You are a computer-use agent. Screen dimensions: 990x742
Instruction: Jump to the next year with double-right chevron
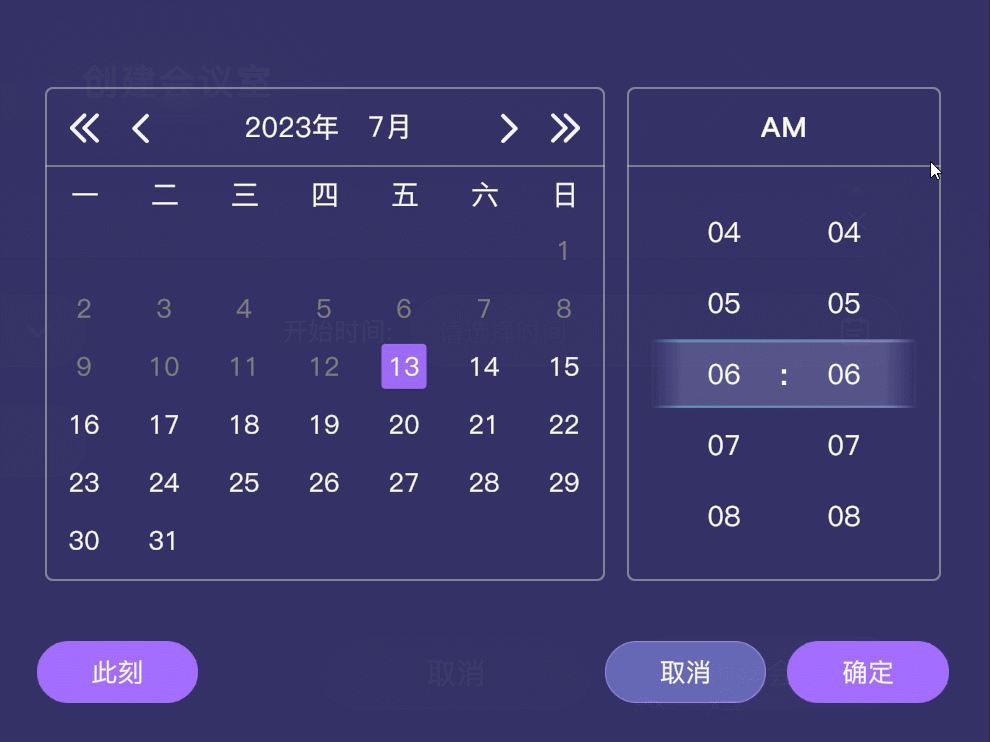point(565,128)
